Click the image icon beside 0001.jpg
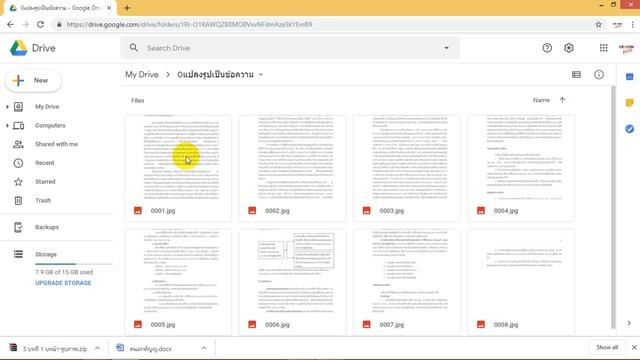Screen dimensions: 640x360 point(138,211)
